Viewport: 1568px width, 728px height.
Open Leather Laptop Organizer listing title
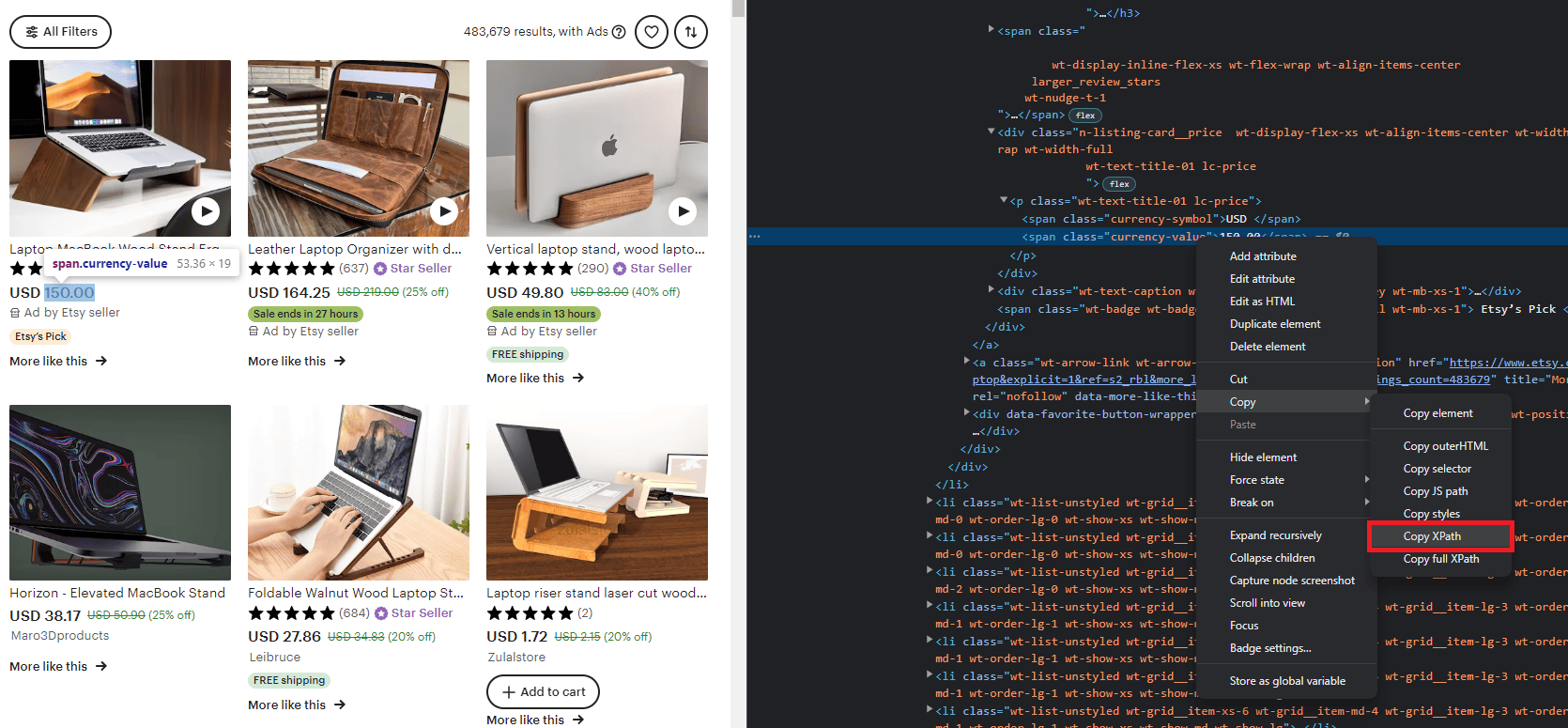click(355, 249)
